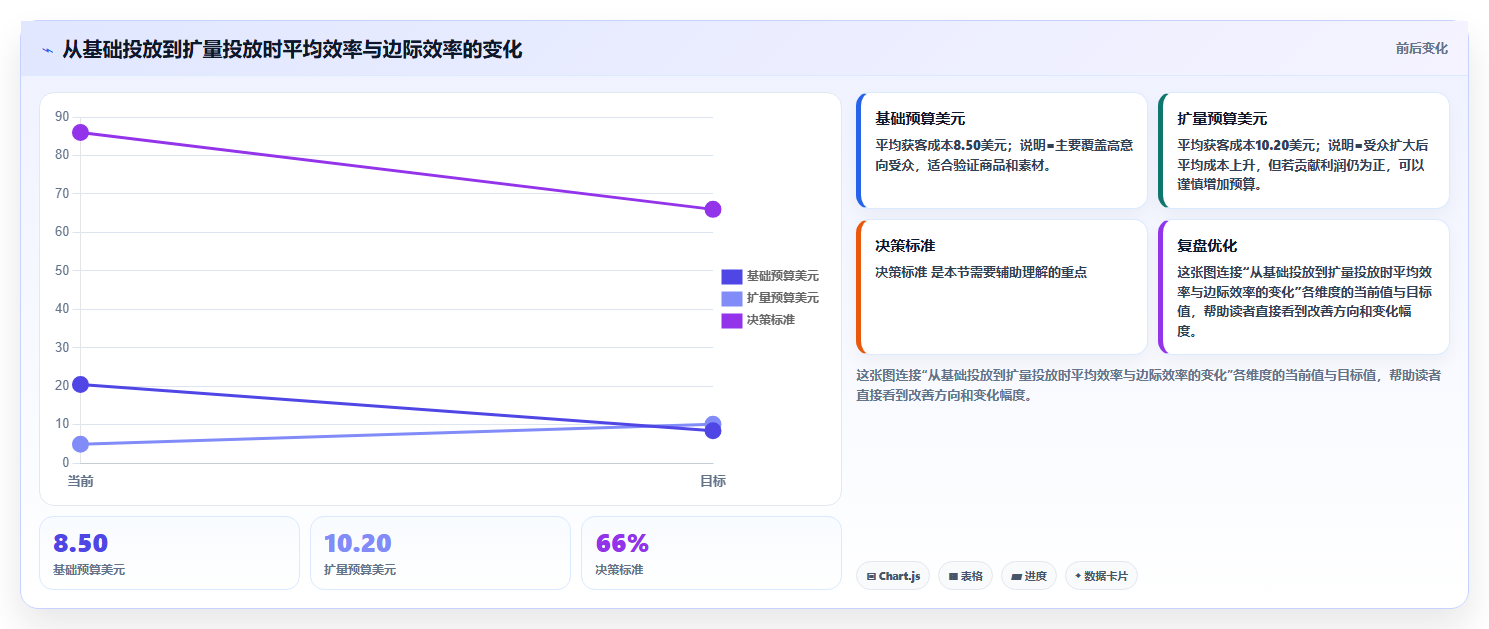Click the 决策标准 legend label
Image resolution: width=1489 pixels, height=629 pixels.
click(770, 320)
